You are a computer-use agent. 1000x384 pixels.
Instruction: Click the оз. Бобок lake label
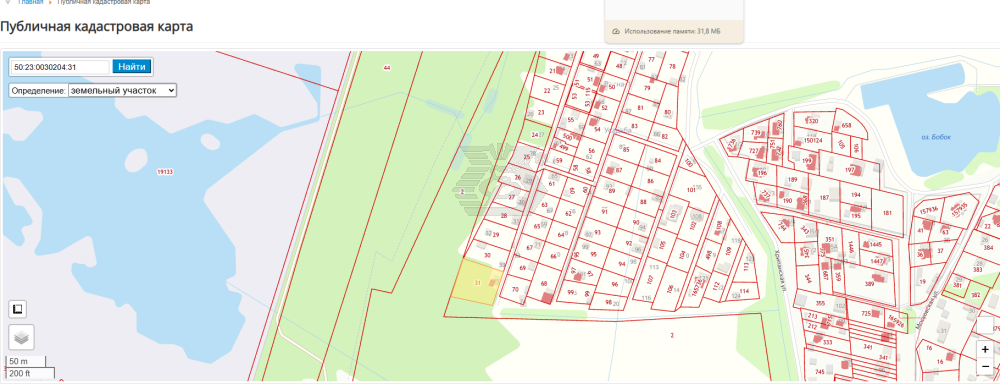pyautogui.click(x=936, y=137)
